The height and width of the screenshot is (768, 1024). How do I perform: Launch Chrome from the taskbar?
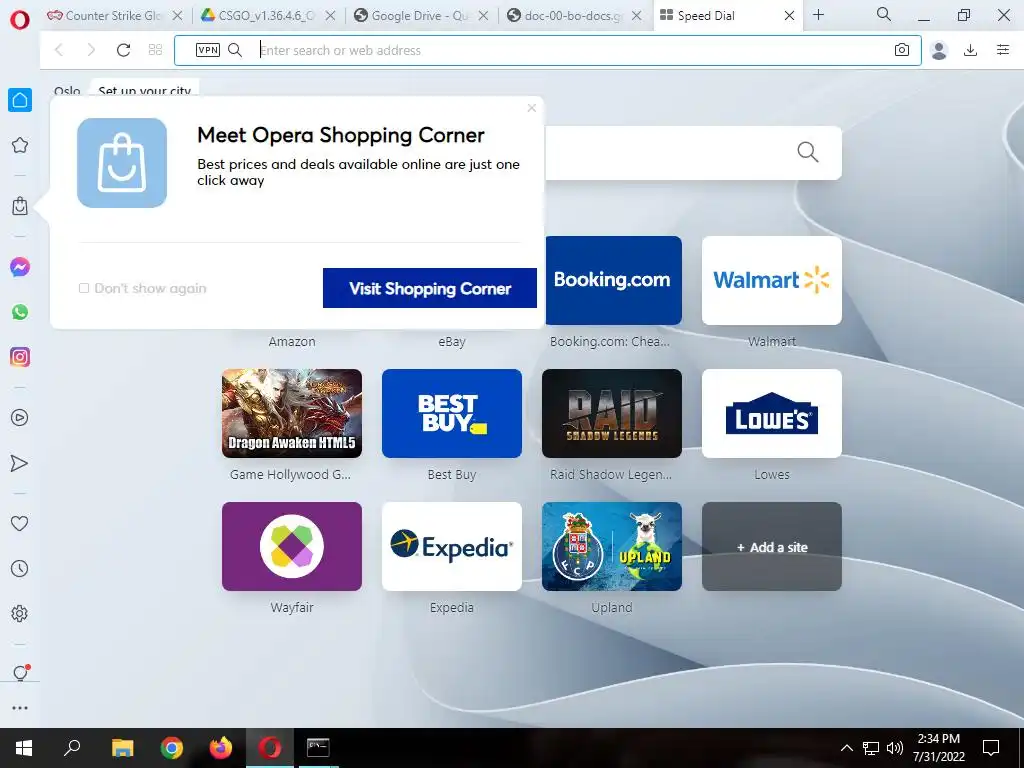(171, 748)
